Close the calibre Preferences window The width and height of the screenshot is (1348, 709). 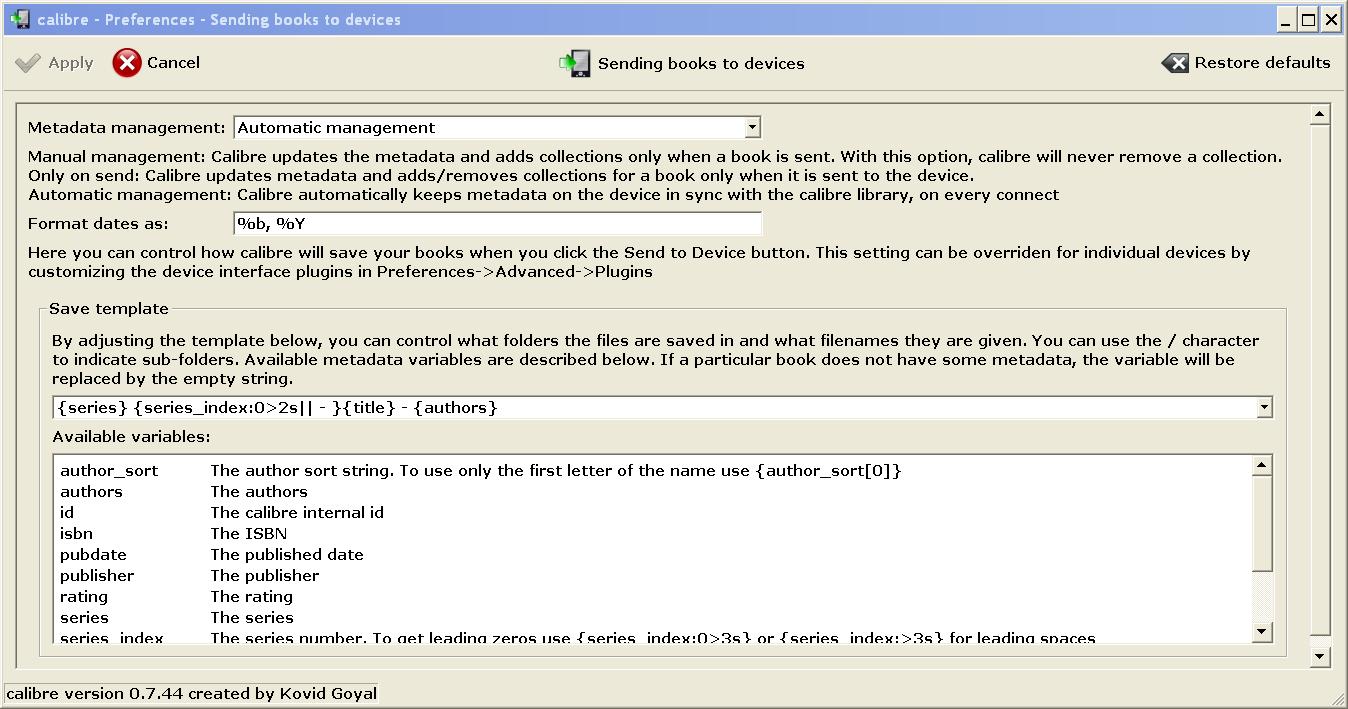[1331, 19]
